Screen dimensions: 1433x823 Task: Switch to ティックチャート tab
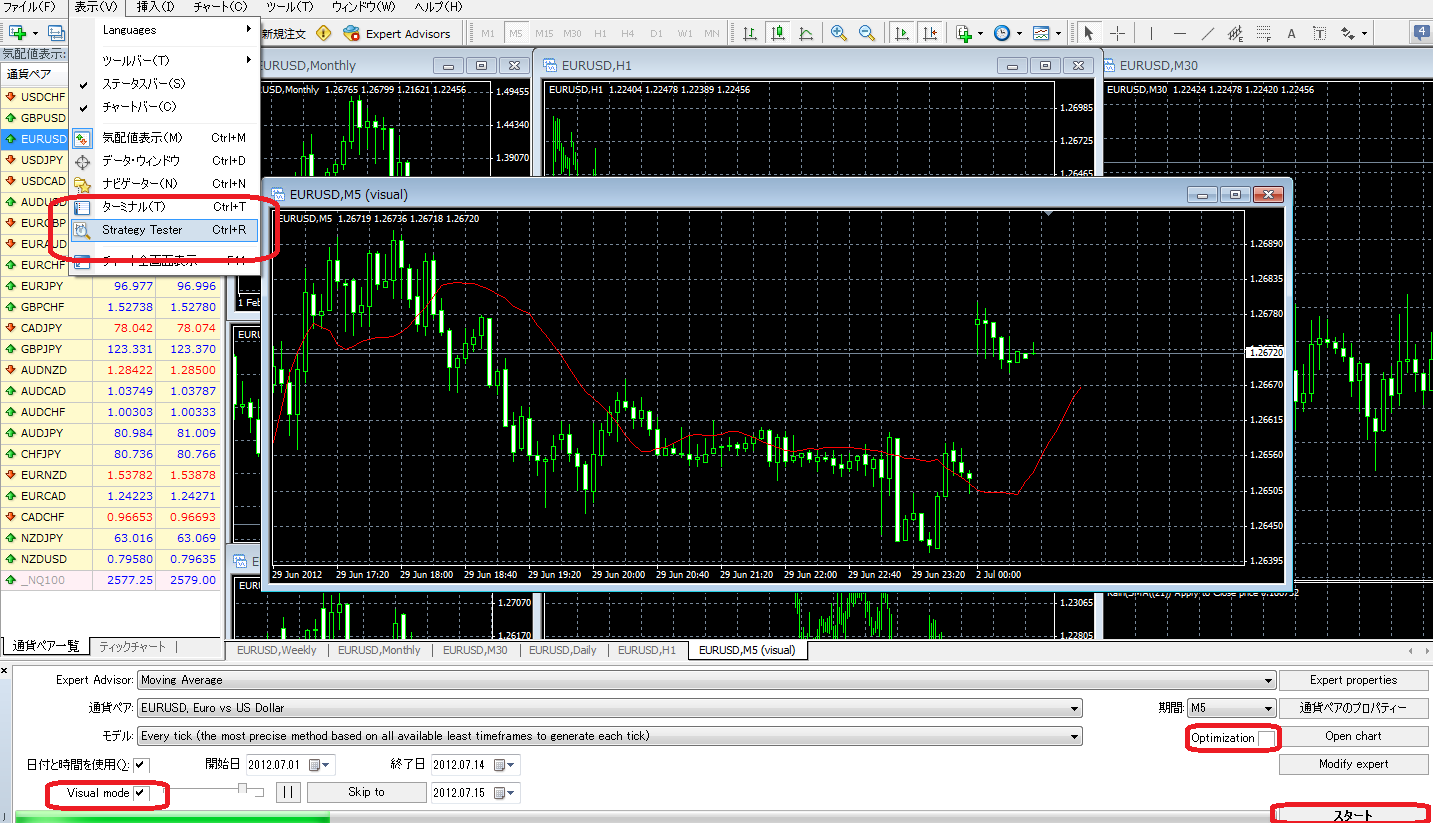(x=132, y=647)
